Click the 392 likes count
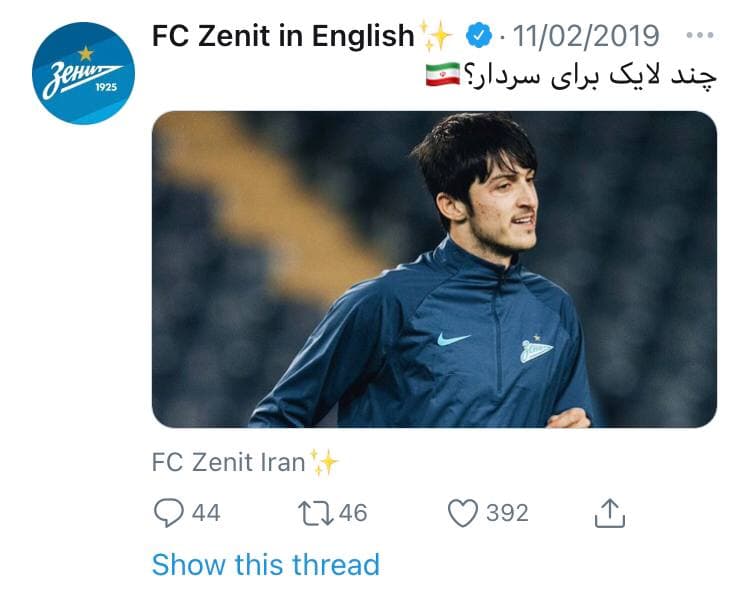Screen dimensions: 750x613 coord(507,513)
